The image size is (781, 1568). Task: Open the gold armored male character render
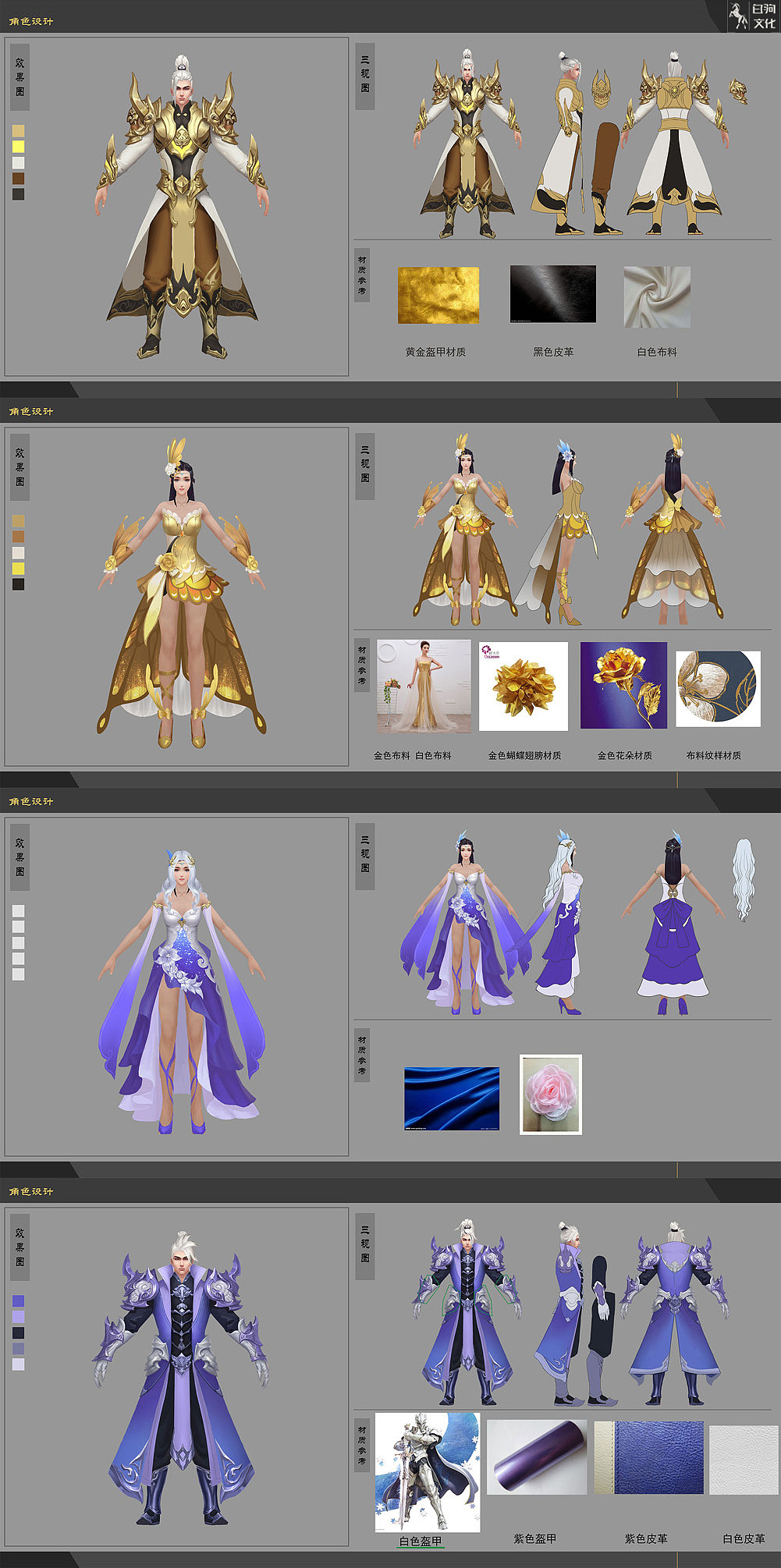[183, 207]
